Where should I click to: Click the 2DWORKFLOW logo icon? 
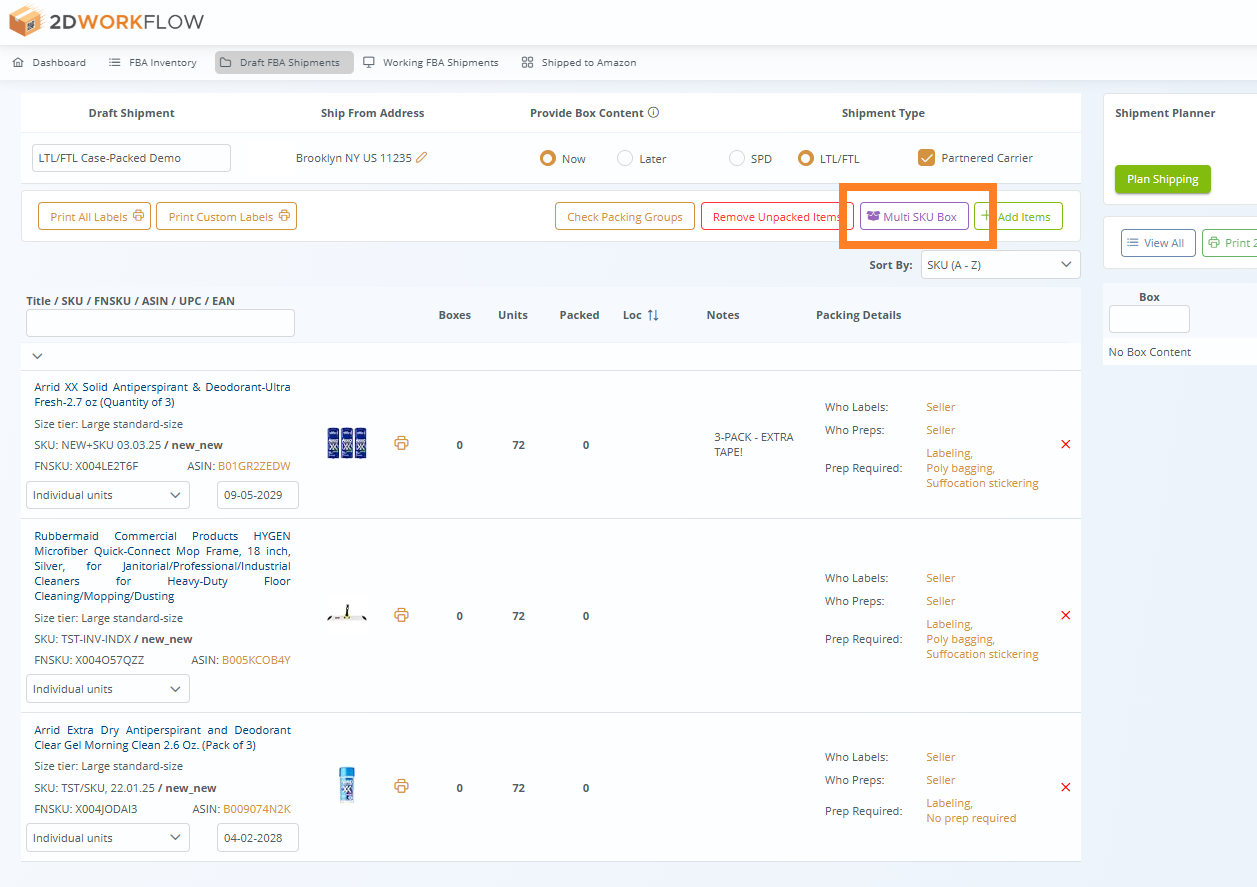pos(25,20)
